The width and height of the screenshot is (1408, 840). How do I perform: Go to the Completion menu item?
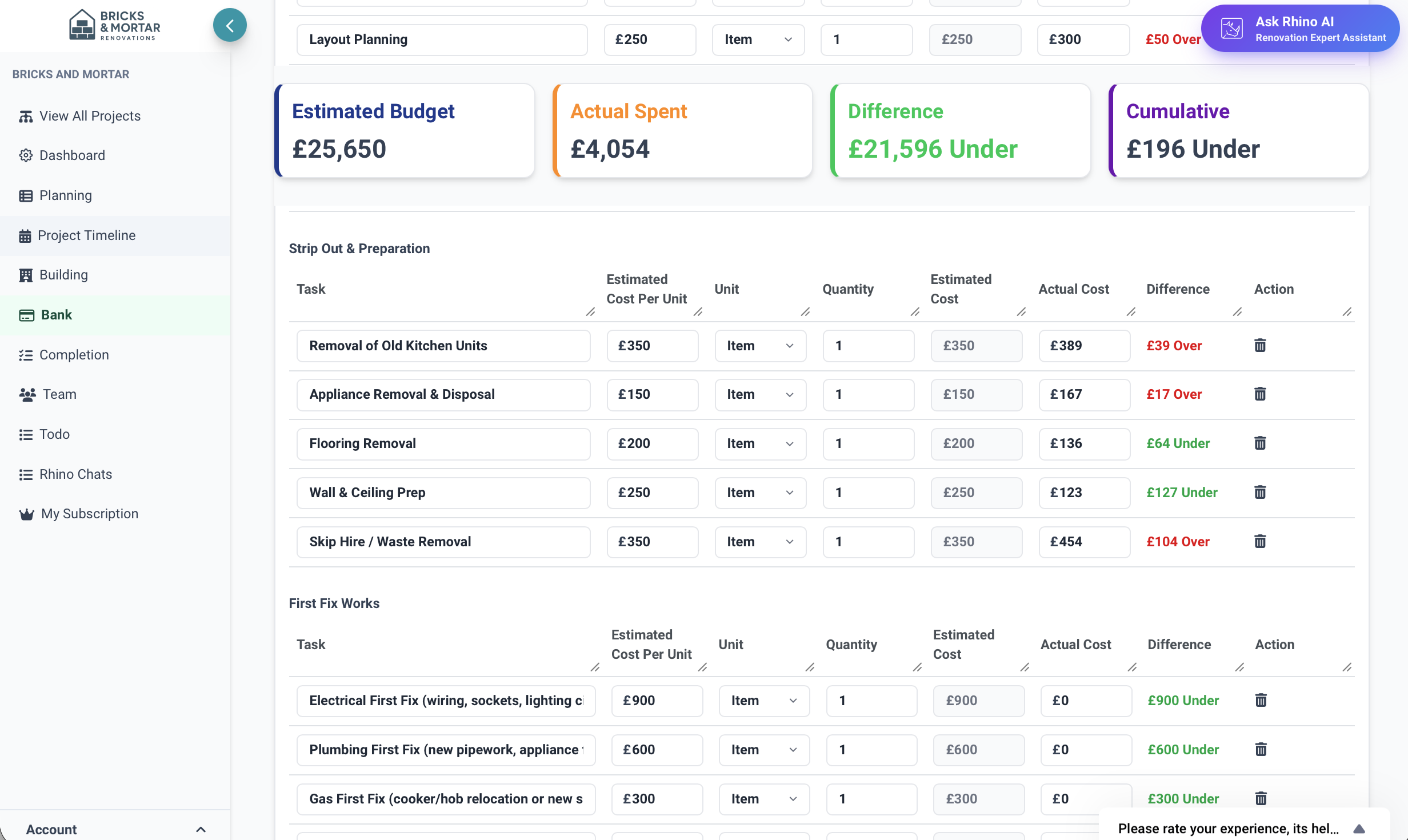tap(74, 355)
